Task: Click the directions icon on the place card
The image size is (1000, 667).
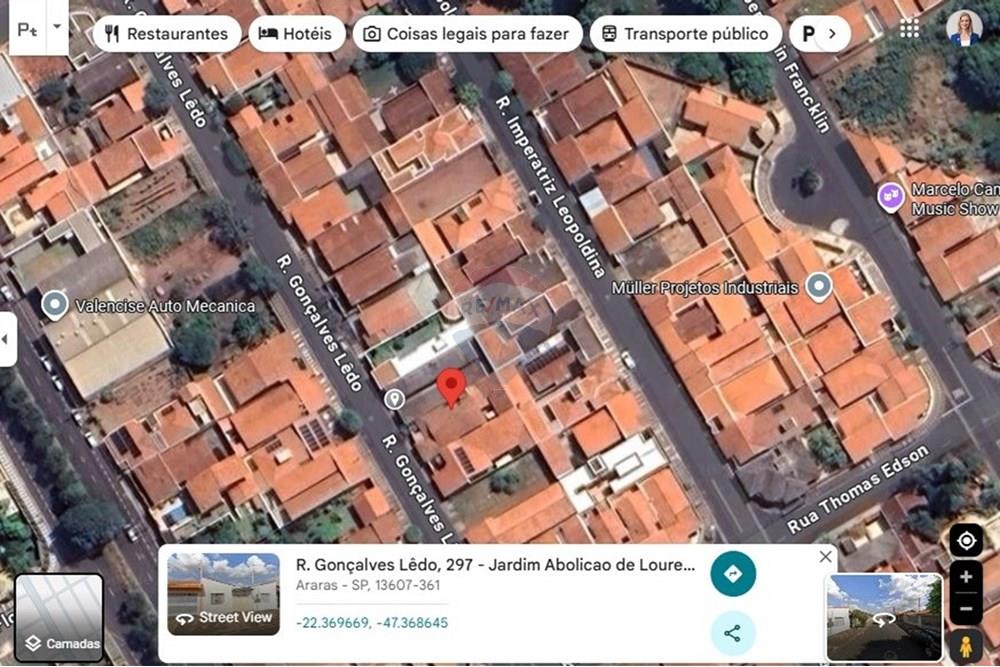Action: click(733, 574)
